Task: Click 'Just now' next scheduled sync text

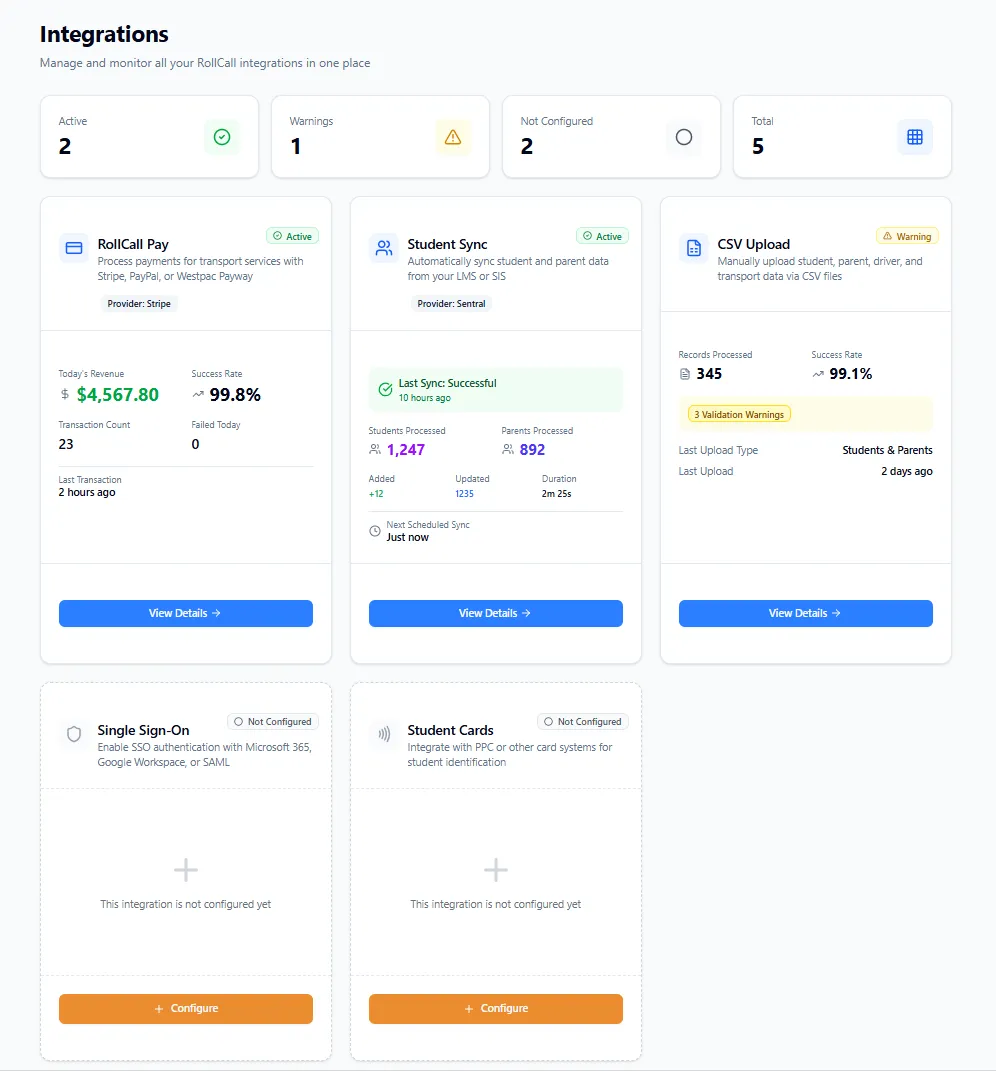Action: click(408, 538)
